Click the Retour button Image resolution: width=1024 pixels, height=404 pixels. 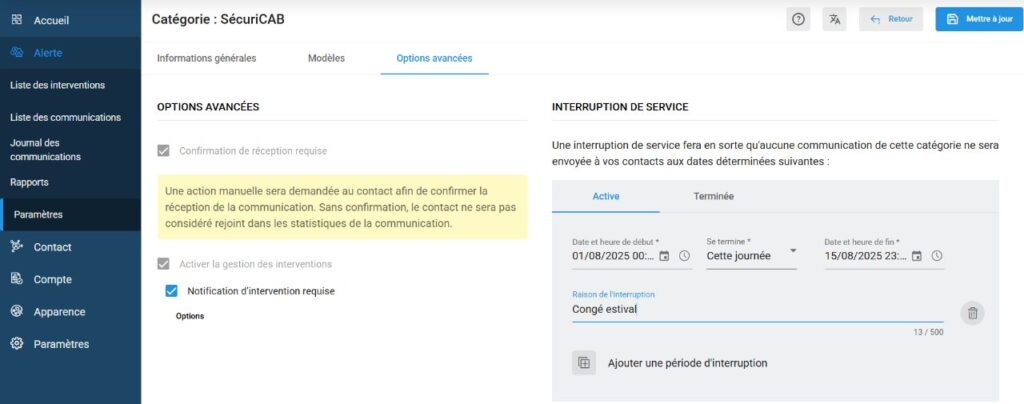(x=890, y=19)
